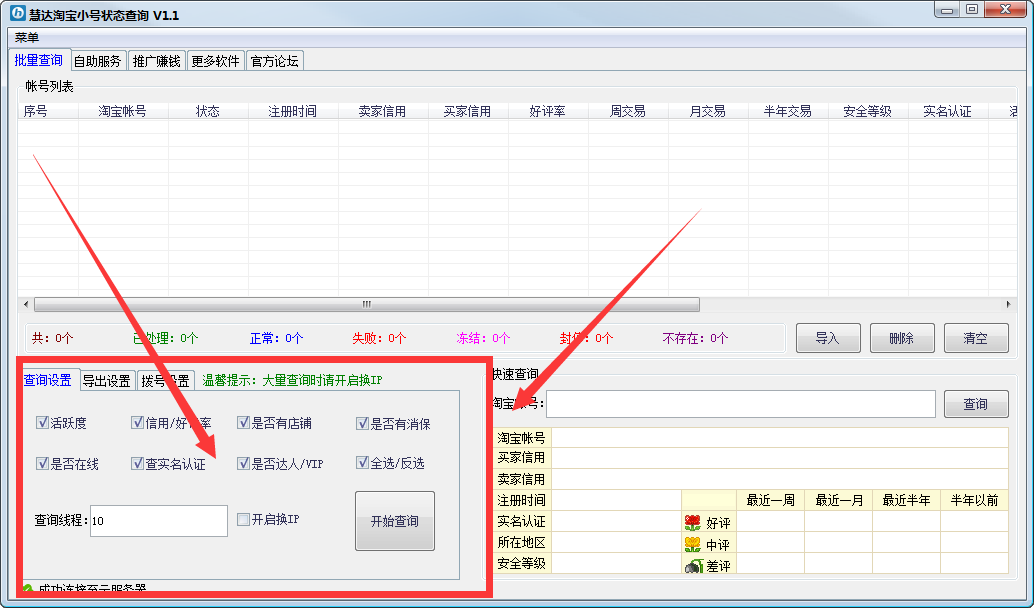The width and height of the screenshot is (1034, 608).
Task: Switch to the 自助服务 tab
Action: (x=97, y=61)
